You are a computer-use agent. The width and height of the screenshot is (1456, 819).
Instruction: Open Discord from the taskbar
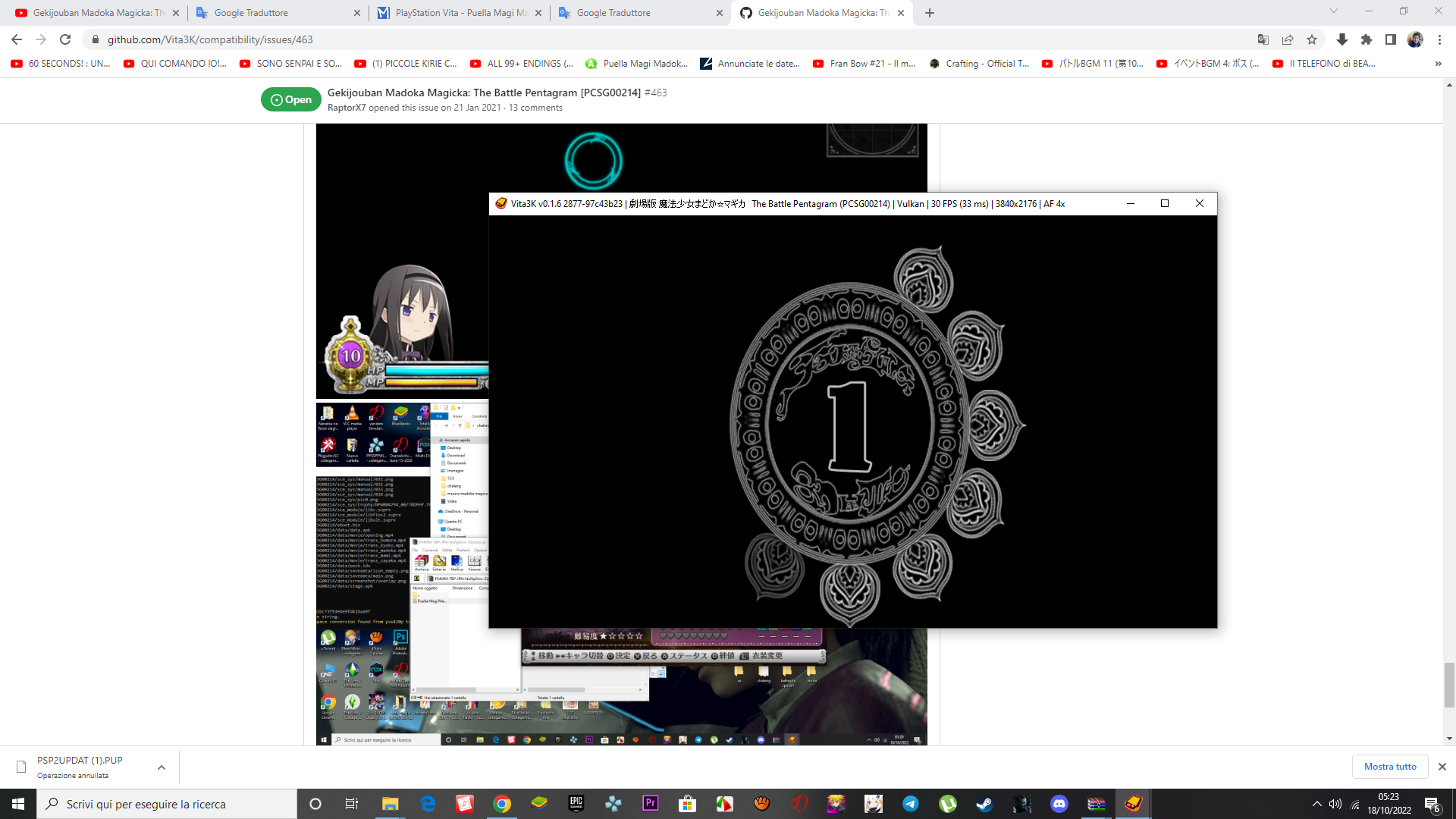pyautogui.click(x=1059, y=804)
